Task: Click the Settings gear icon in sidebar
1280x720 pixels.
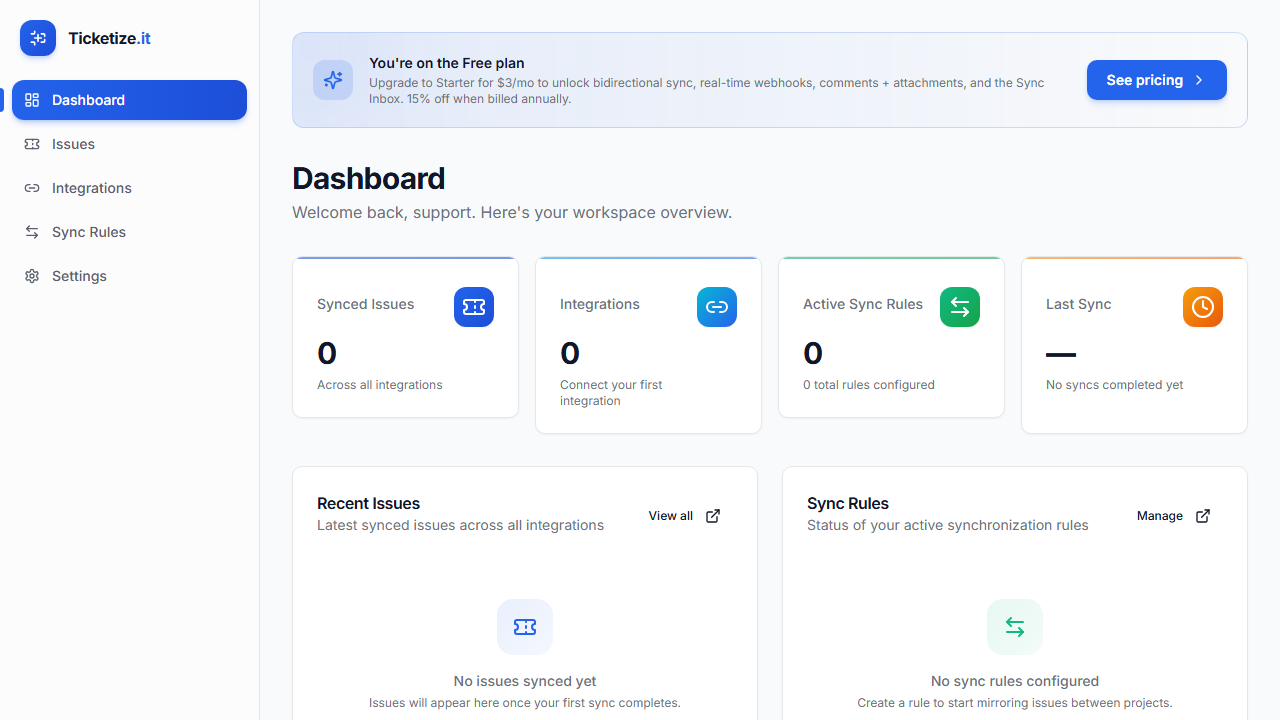Action: (32, 276)
